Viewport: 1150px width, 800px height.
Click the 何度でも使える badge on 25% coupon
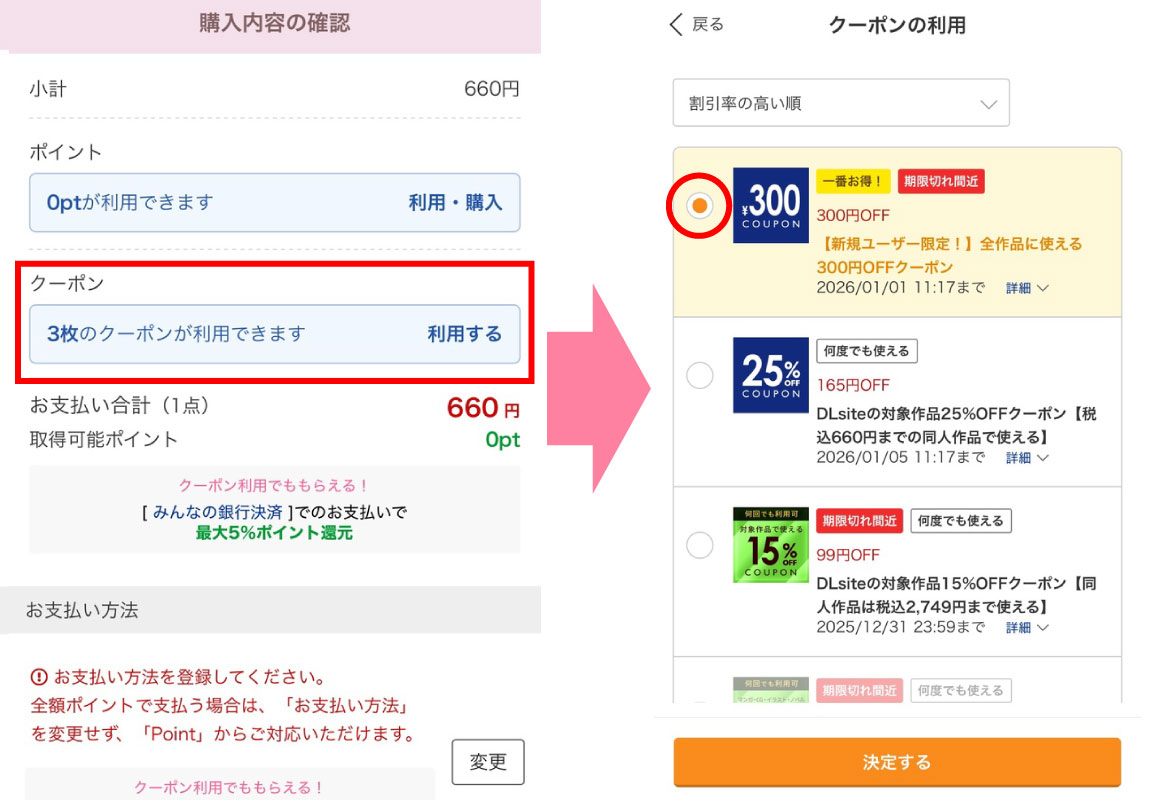click(x=867, y=351)
